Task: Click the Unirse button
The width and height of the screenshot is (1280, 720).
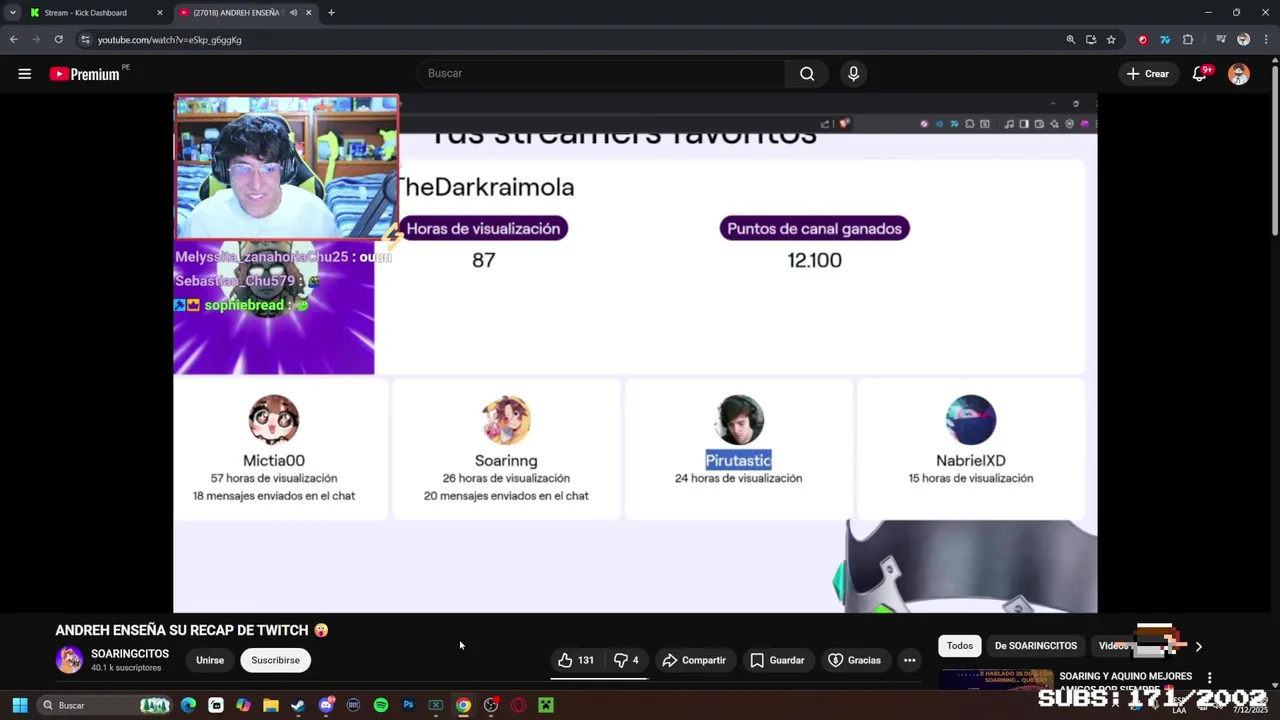Action: (x=210, y=660)
